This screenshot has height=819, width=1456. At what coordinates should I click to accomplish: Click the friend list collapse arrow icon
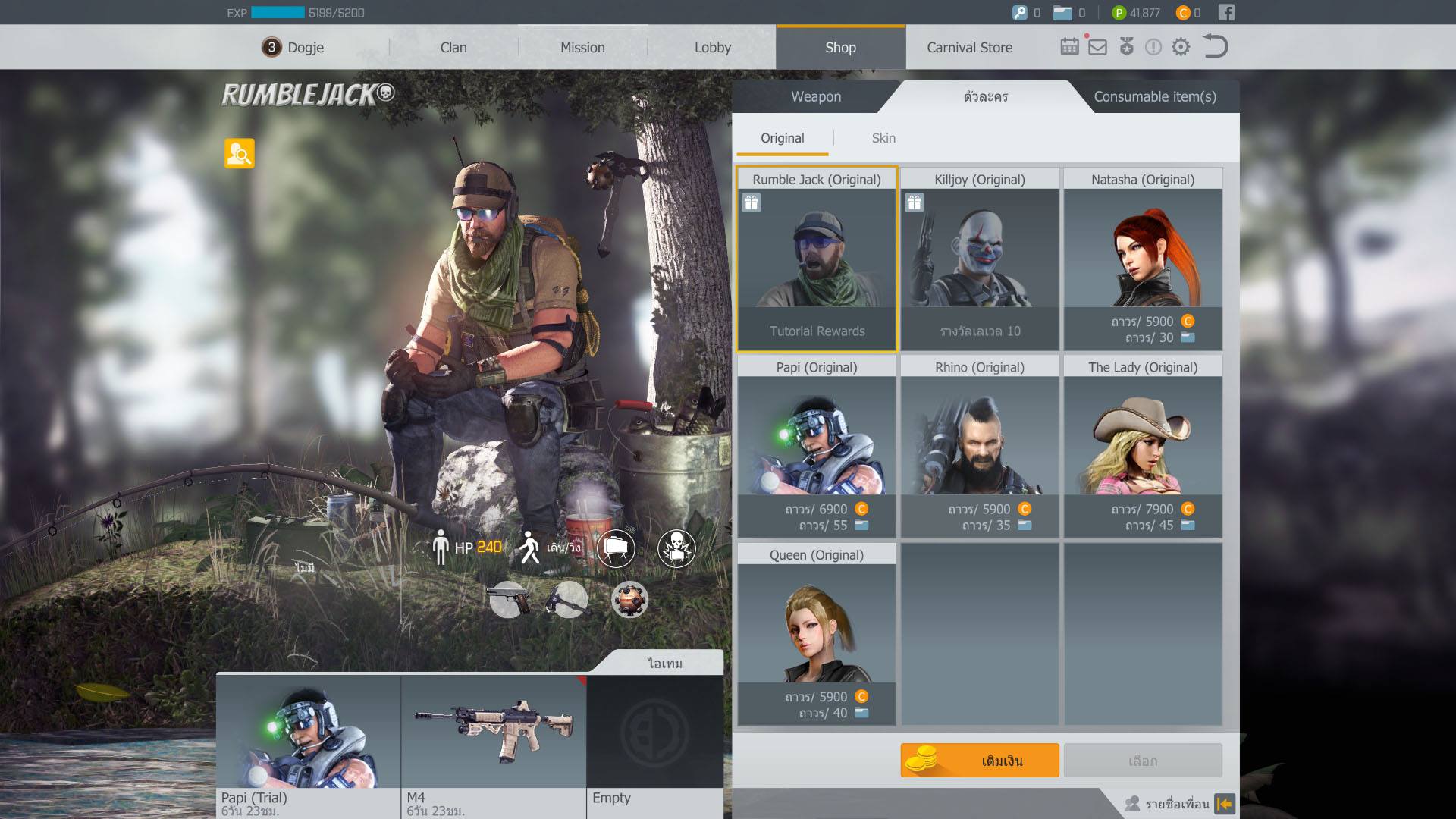[x=1225, y=804]
